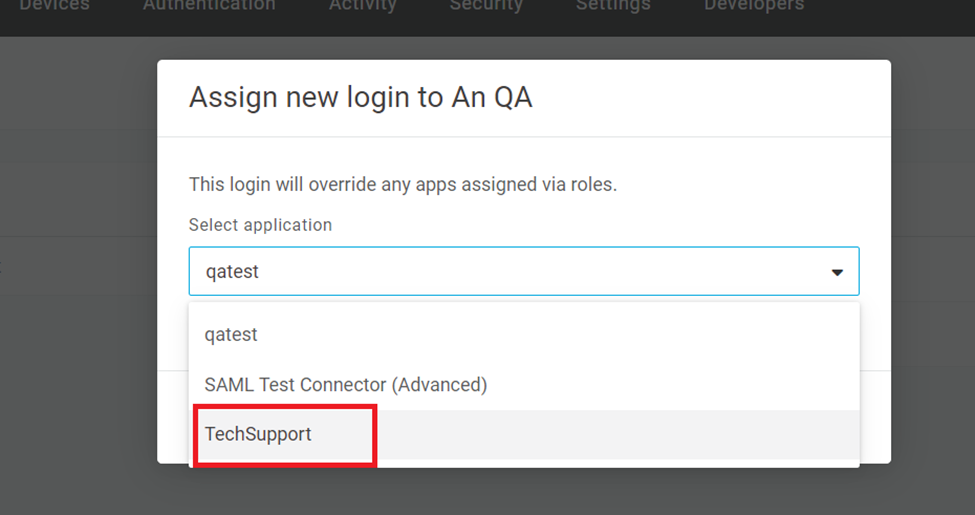Open the Devices menu in top navigation
The image size is (975, 515).
coord(54,6)
